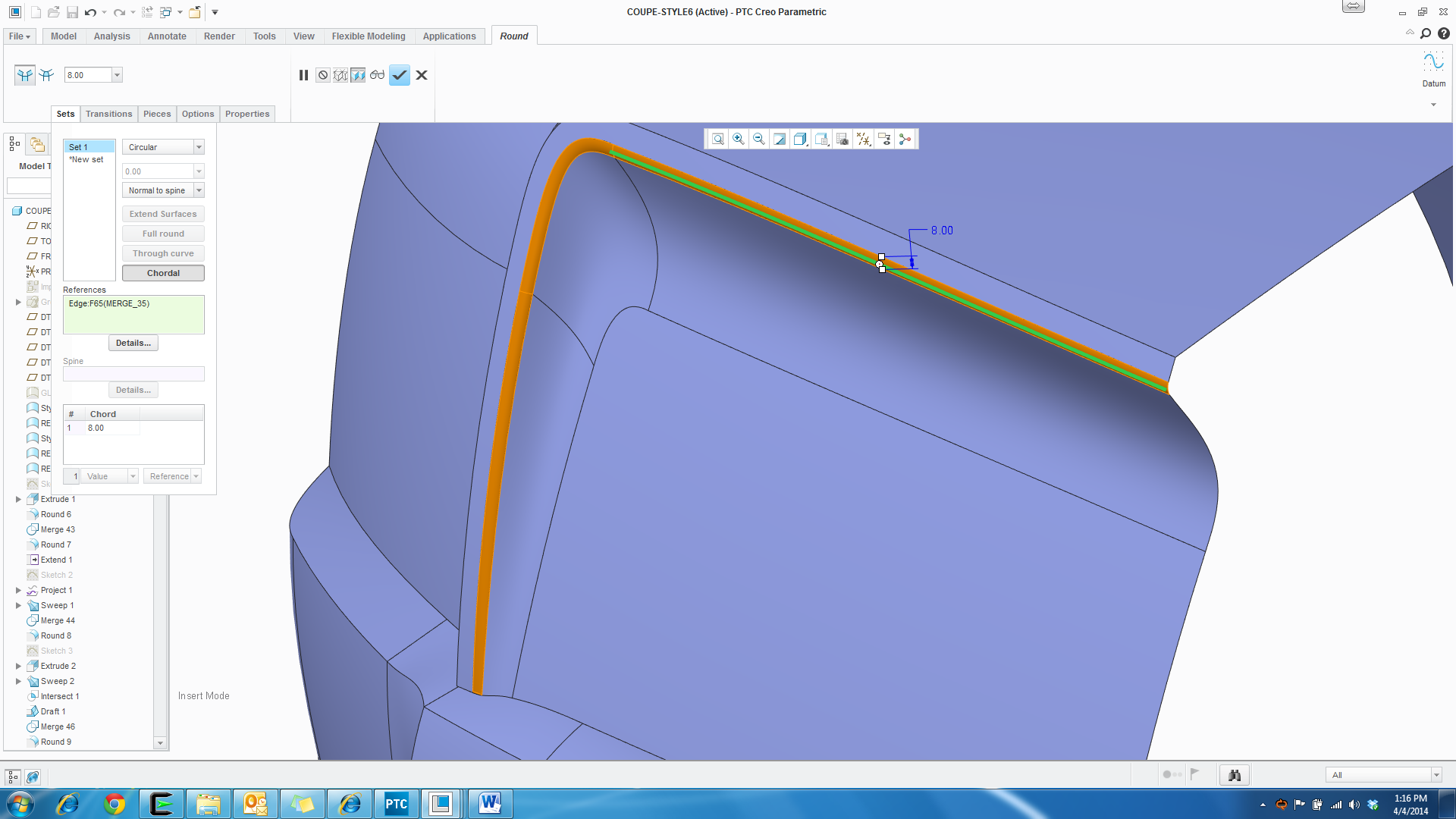Click the Close window folder icon
The height and width of the screenshot is (819, 1456).
(x=195, y=12)
